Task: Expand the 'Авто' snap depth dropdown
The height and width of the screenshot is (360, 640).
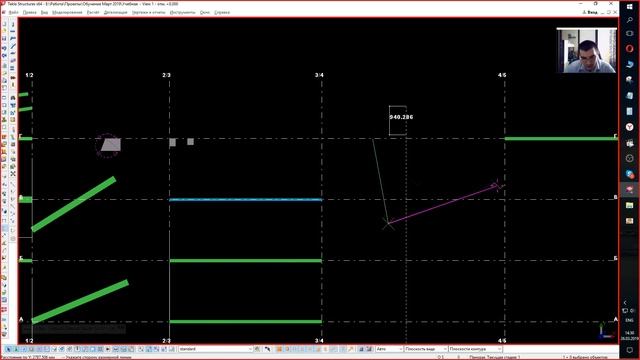Action: 400,349
